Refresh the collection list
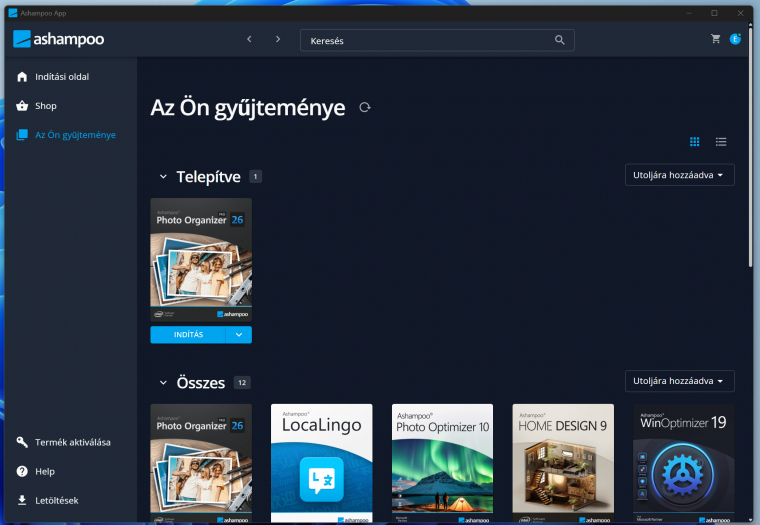Viewport: 760px width, 525px height. pyautogui.click(x=365, y=108)
